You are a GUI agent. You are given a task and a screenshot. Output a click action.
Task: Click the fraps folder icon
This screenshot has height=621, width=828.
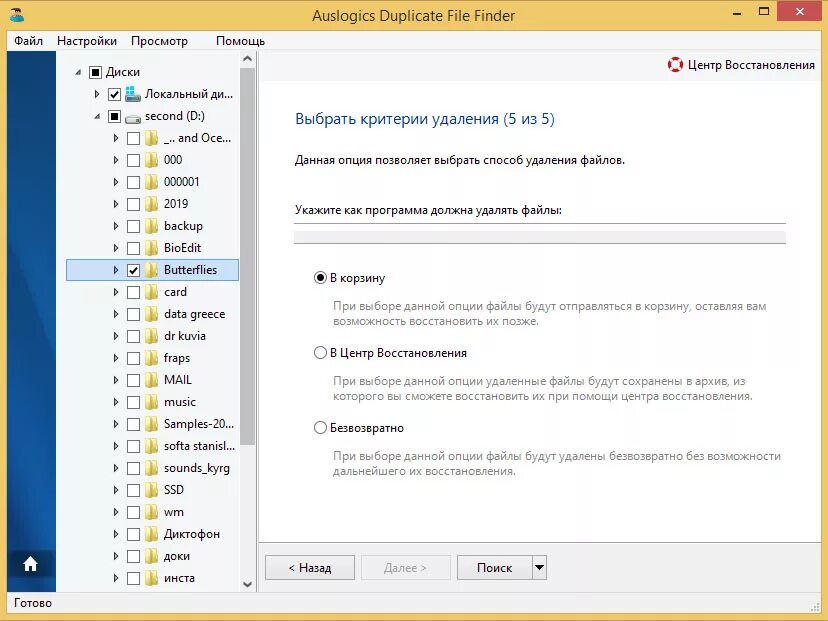point(151,358)
